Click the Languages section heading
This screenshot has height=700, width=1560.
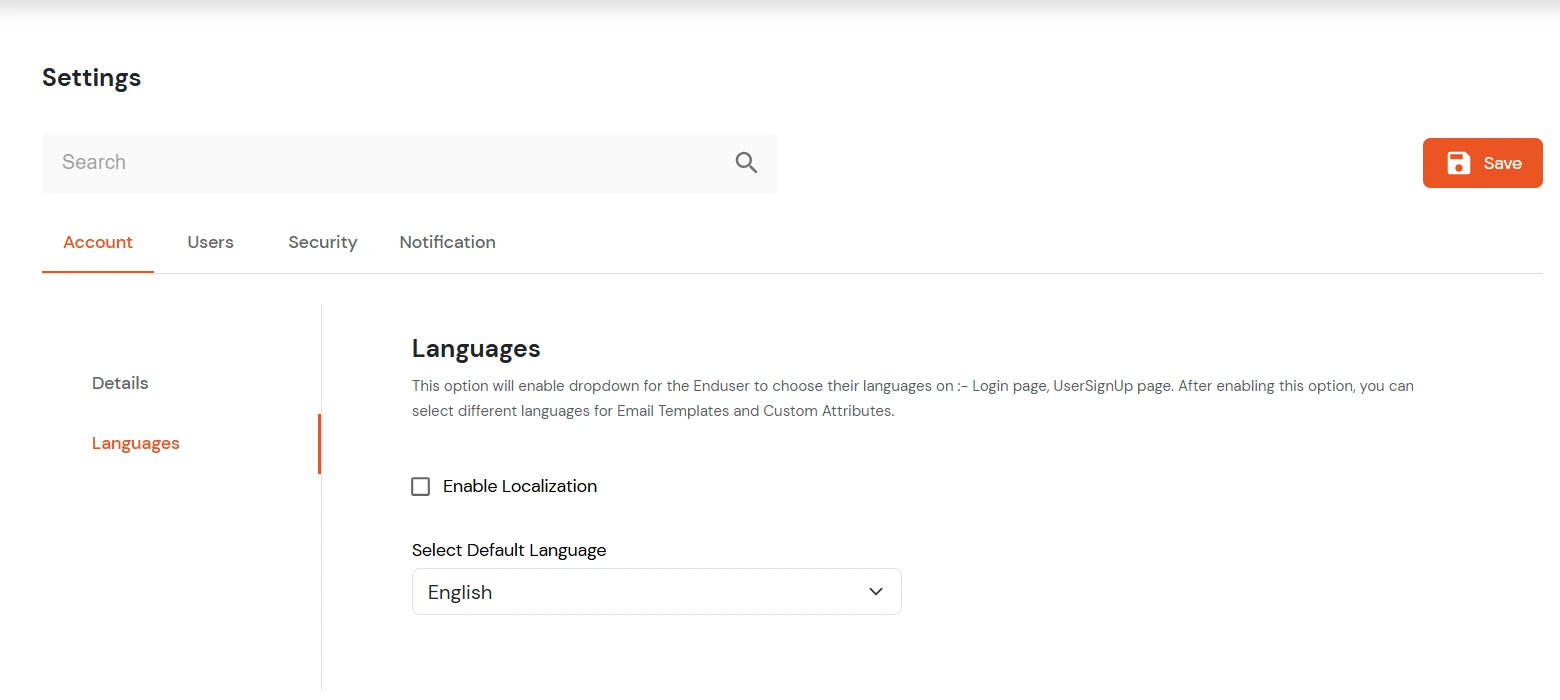(x=476, y=348)
